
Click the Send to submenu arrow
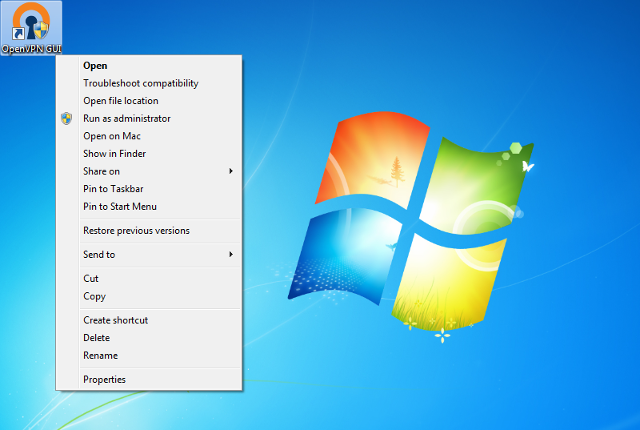click(x=231, y=255)
